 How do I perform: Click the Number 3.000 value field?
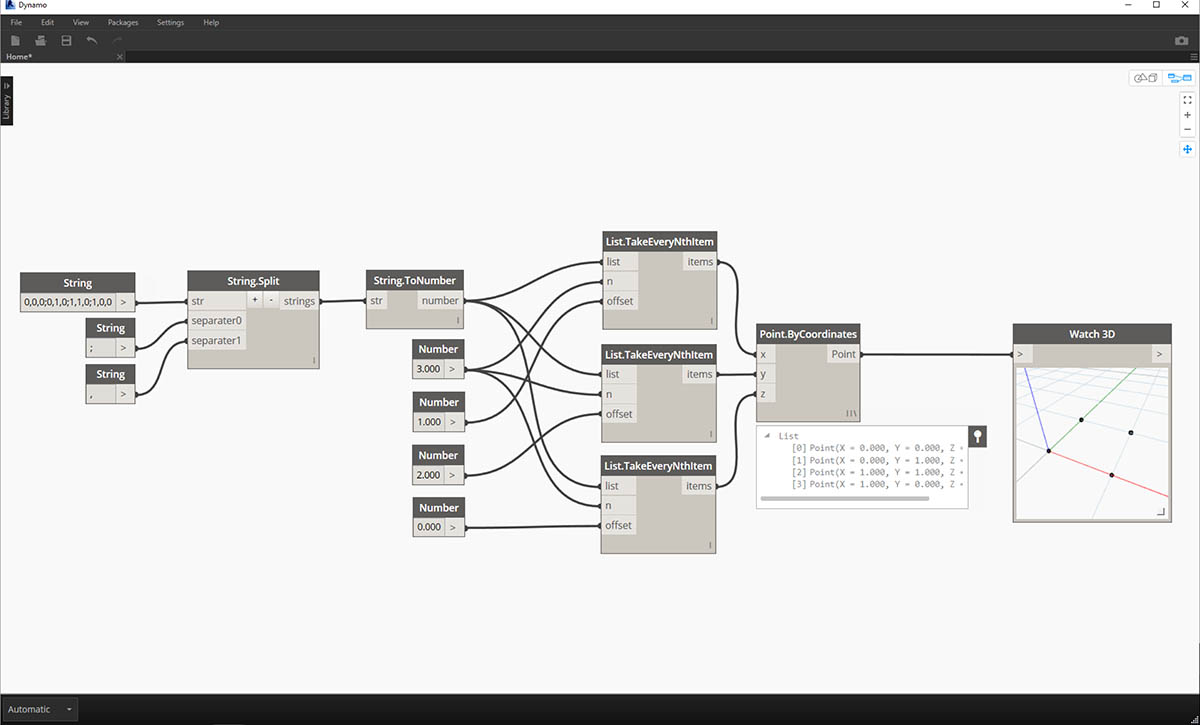tap(428, 369)
